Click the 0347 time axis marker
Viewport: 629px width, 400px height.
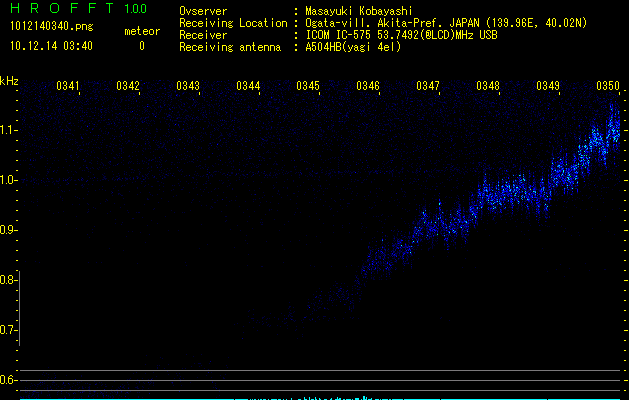coord(428,85)
